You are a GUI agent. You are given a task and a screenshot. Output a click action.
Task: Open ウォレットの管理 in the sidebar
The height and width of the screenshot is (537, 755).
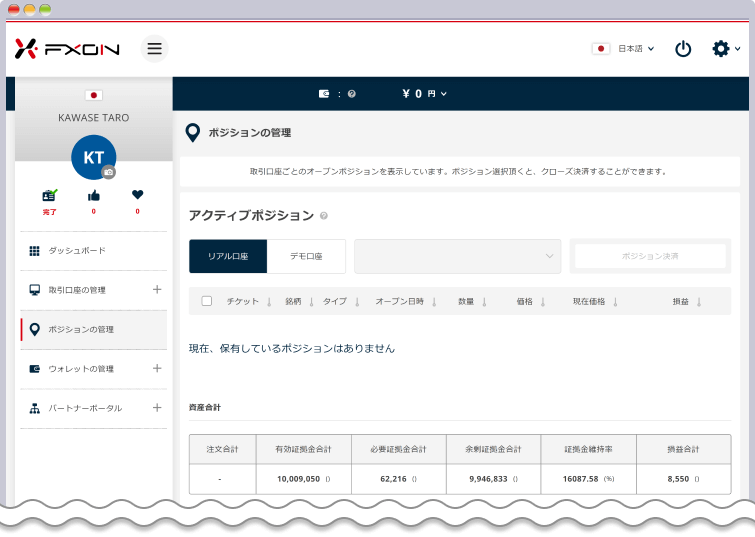(81, 369)
